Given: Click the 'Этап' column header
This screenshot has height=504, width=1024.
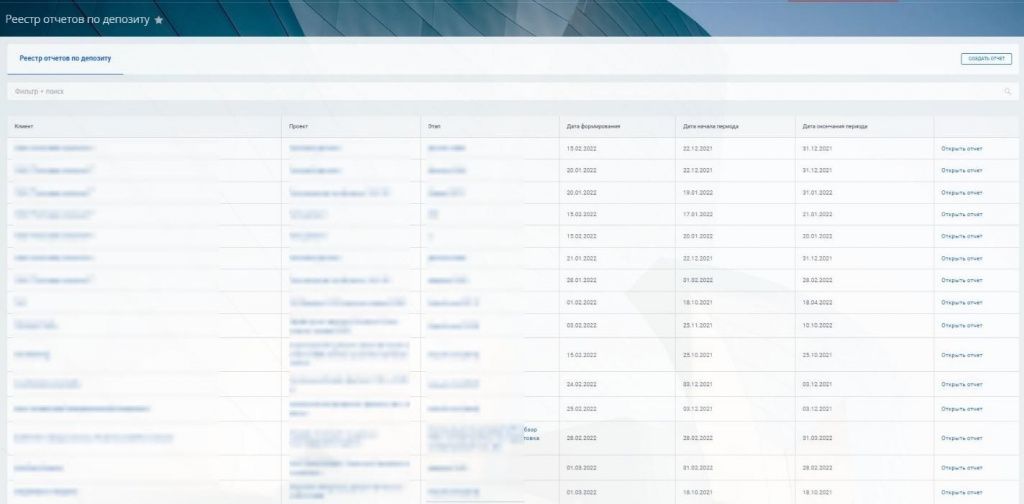Looking at the screenshot, I should click(x=434, y=127).
